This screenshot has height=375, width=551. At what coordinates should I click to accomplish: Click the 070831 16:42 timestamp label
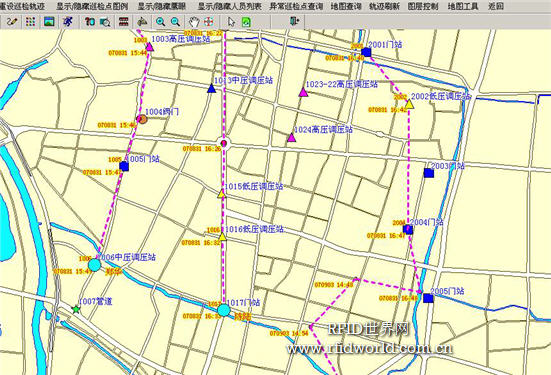pyautogui.click(x=388, y=110)
